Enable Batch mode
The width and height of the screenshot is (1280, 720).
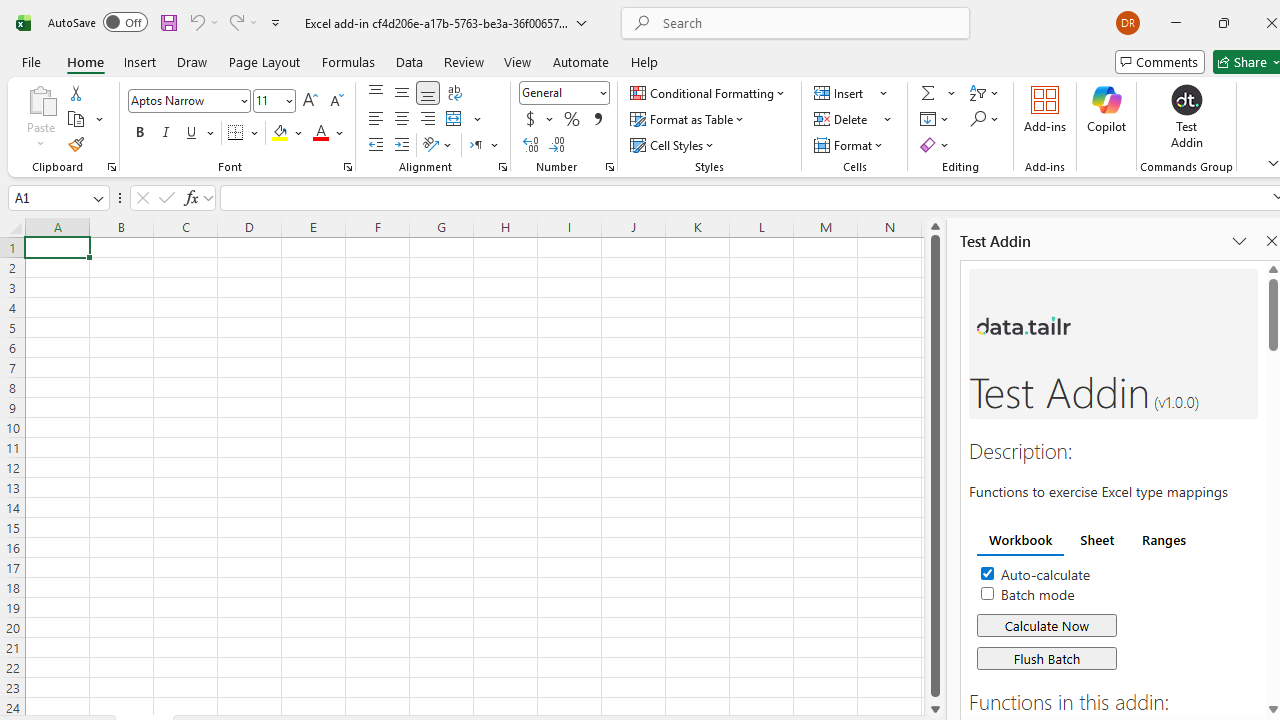(x=987, y=594)
